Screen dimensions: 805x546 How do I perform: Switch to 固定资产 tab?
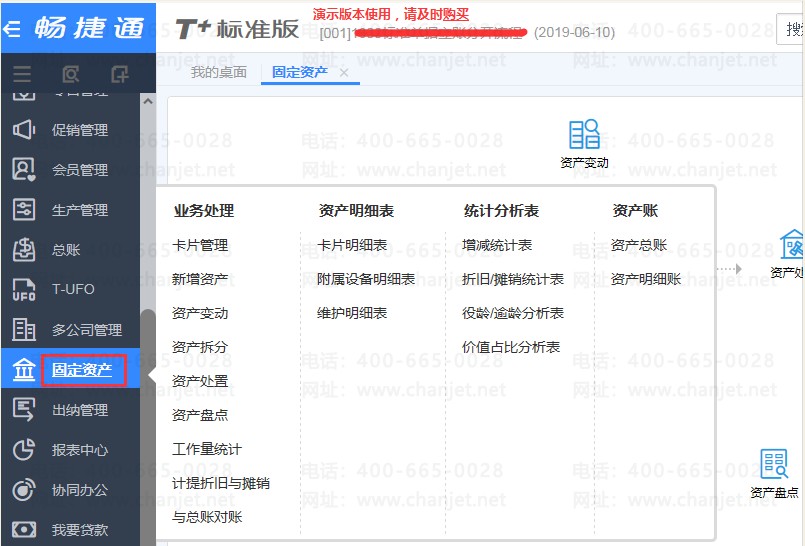pyautogui.click(x=300, y=72)
